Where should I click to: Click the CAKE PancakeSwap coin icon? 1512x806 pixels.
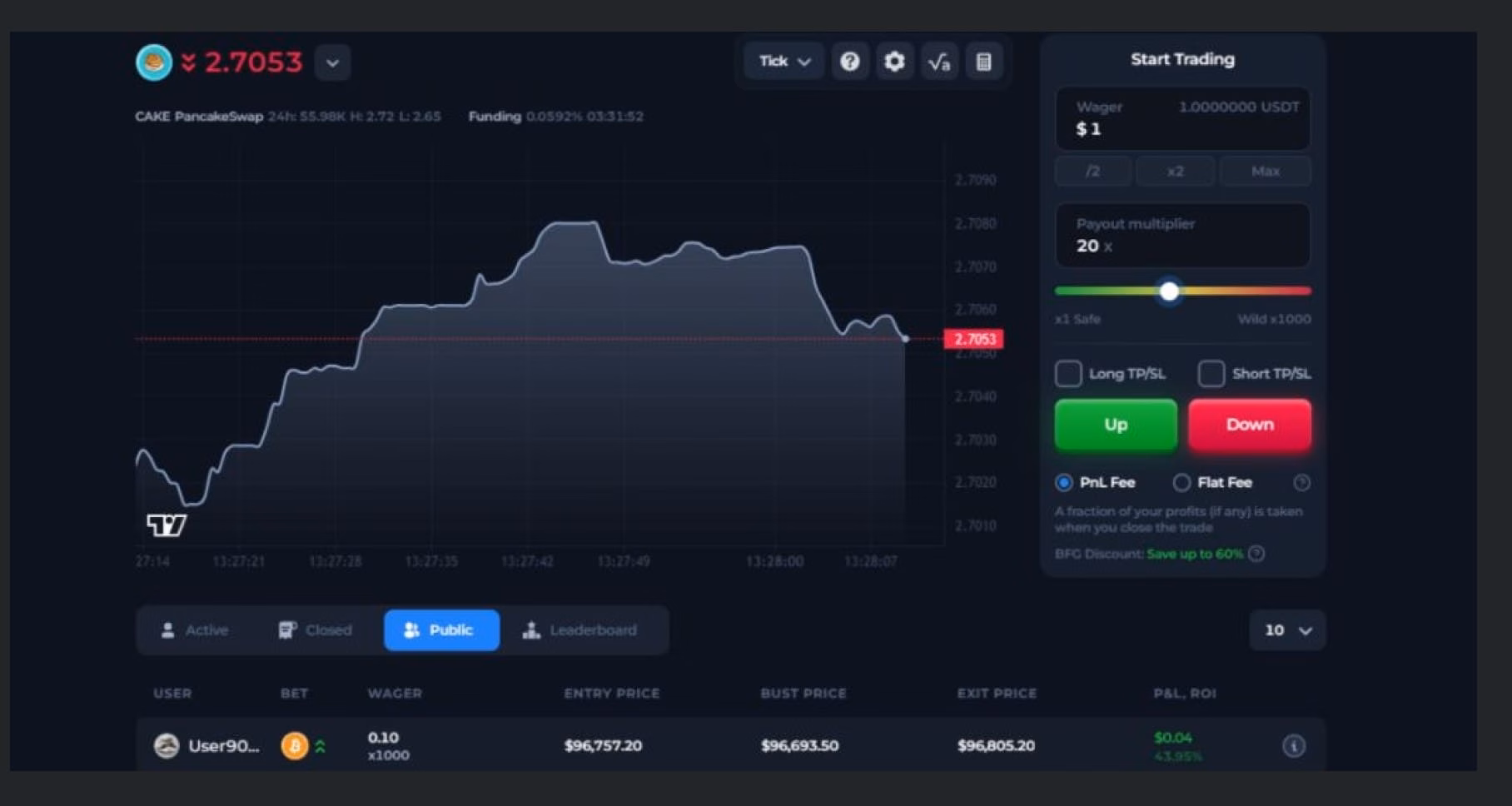tap(154, 62)
